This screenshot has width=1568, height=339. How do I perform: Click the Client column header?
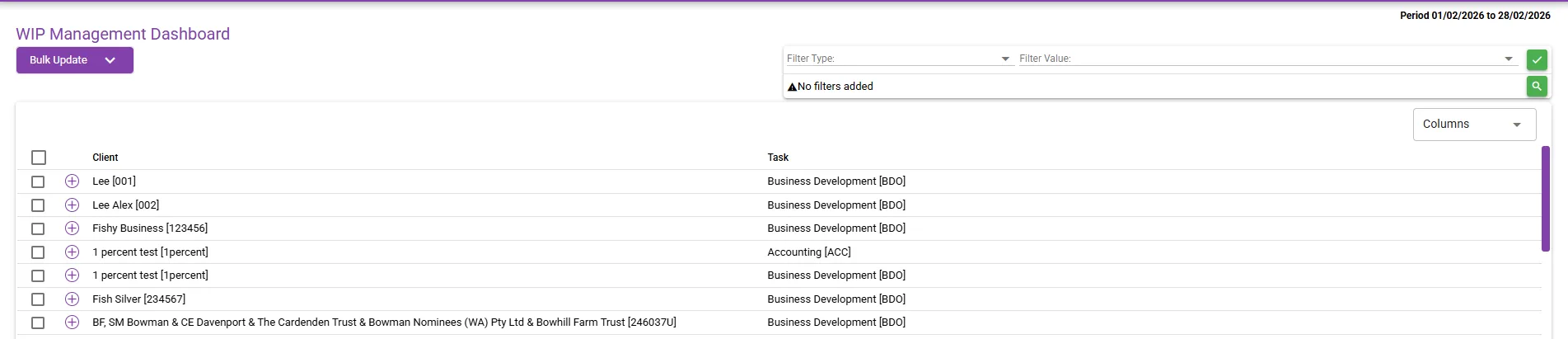105,158
